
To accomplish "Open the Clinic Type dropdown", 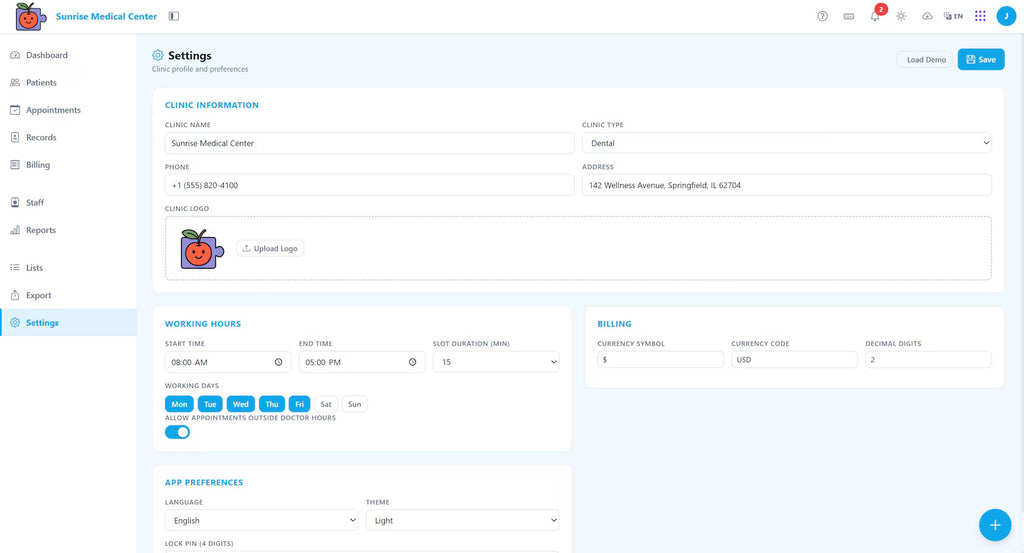I will point(786,143).
